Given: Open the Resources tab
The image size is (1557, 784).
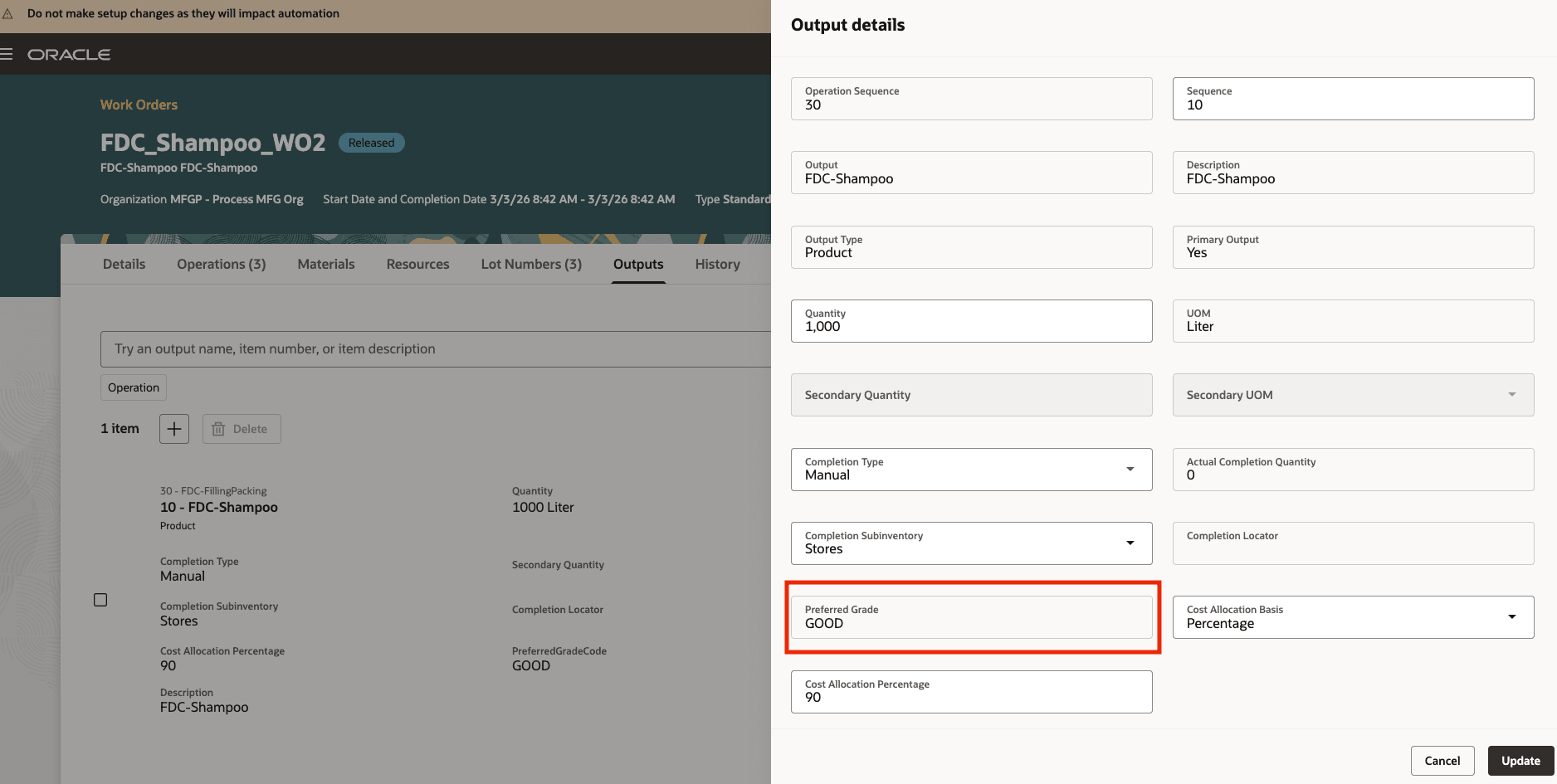Looking at the screenshot, I should coord(417,264).
